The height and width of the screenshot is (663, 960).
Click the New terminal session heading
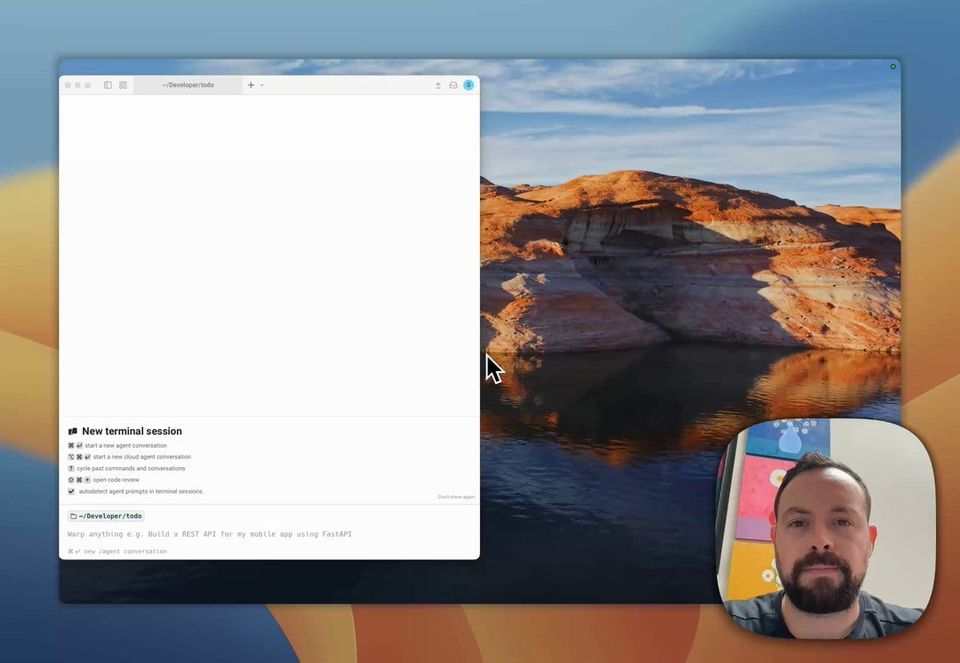132,431
